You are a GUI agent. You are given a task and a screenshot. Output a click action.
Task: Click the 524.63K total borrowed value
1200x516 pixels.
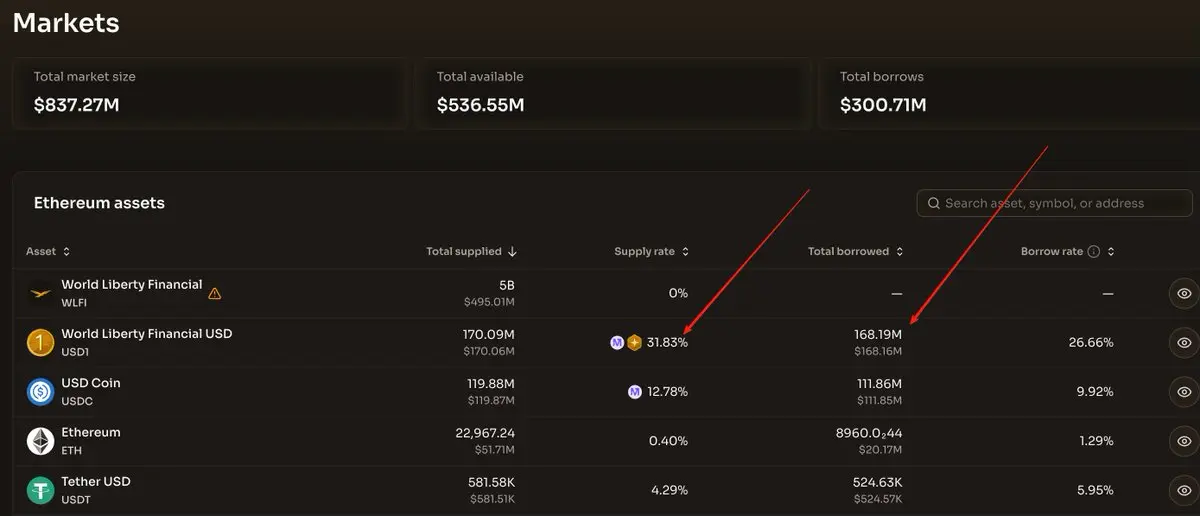(x=877, y=482)
